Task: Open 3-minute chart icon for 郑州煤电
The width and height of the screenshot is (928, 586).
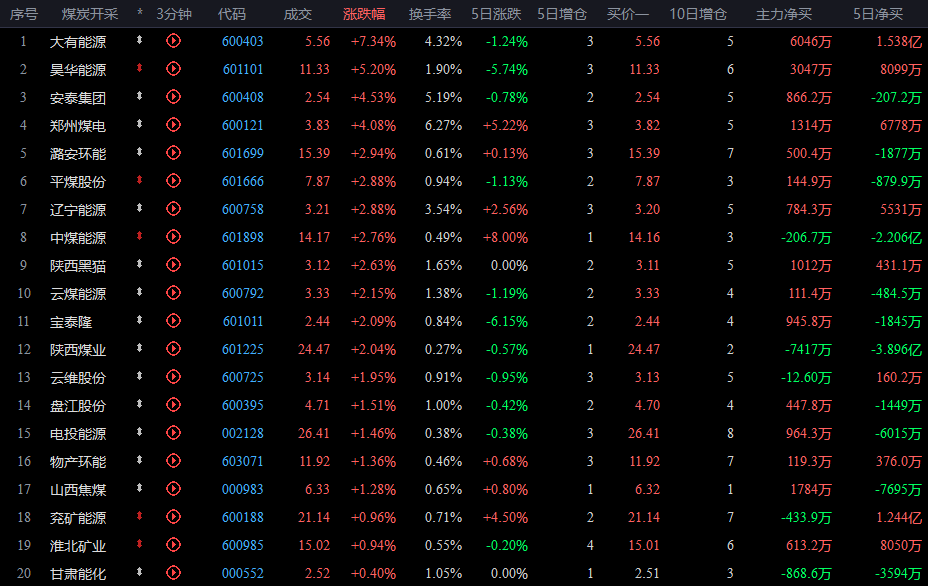Action: click(x=173, y=125)
